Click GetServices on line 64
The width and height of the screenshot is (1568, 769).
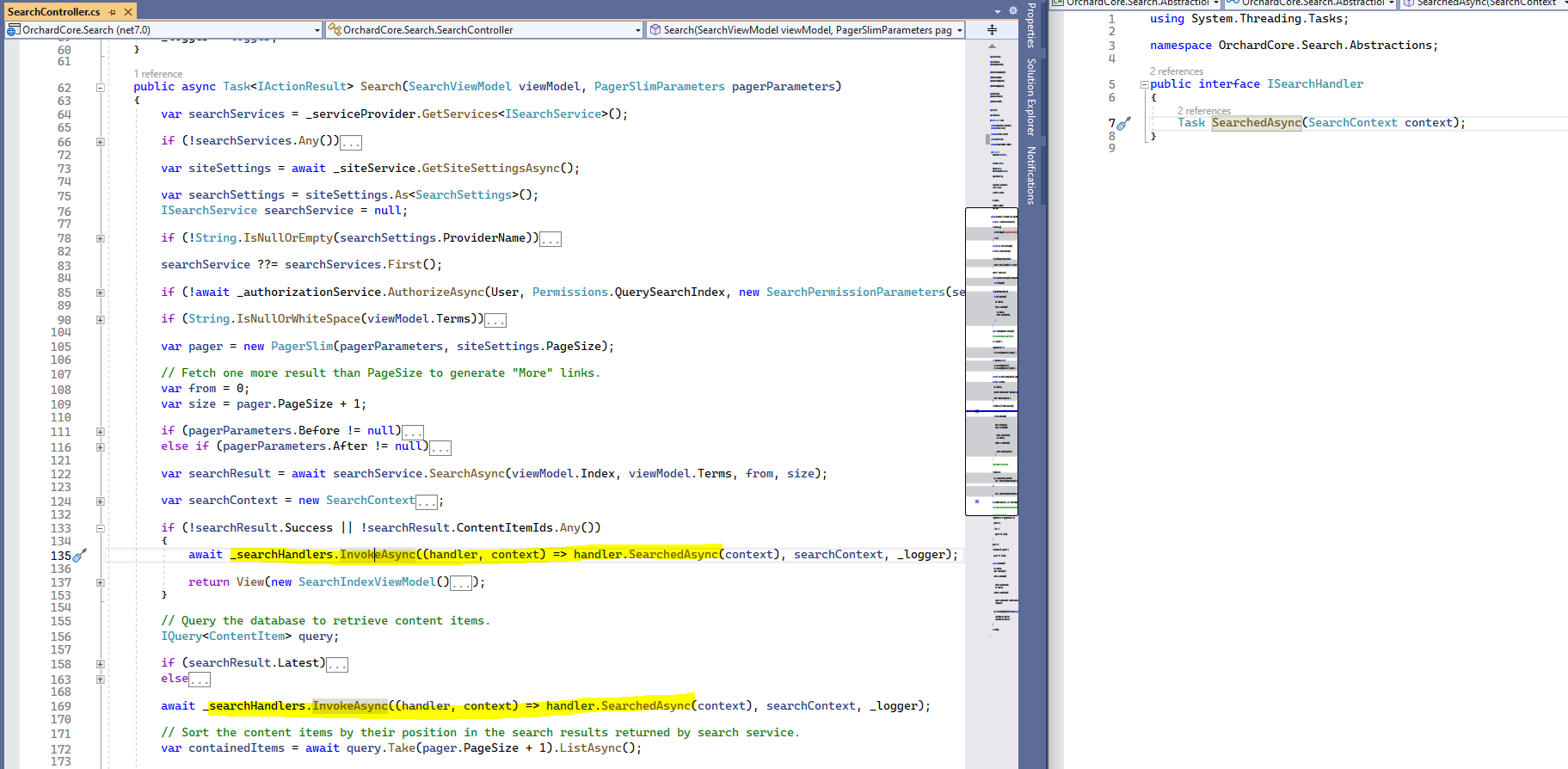point(460,114)
